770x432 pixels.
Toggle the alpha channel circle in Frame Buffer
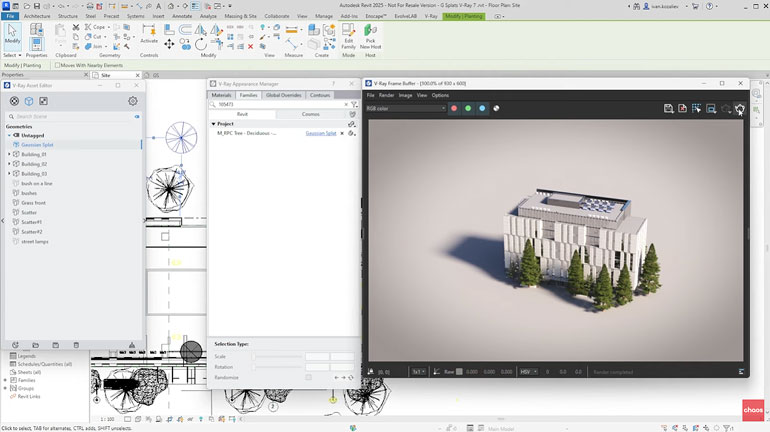point(496,108)
